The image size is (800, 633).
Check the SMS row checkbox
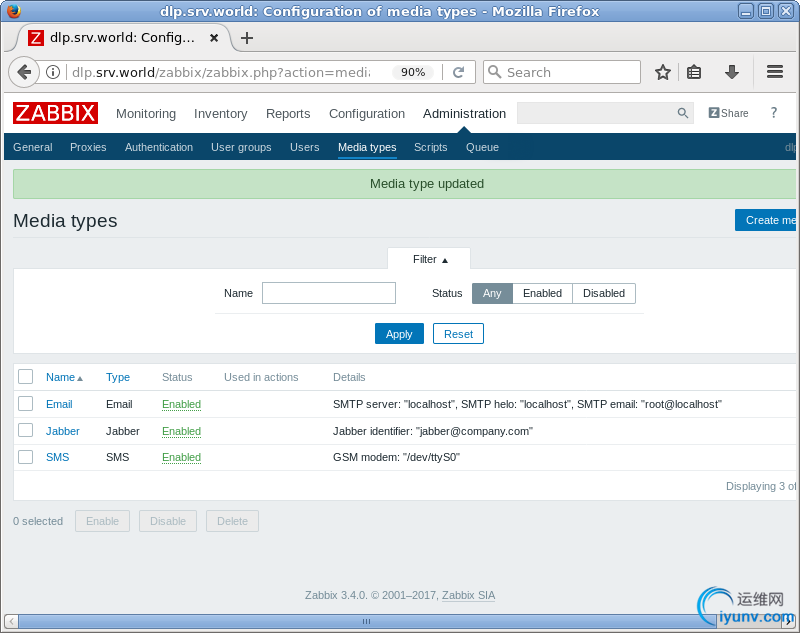[26, 457]
